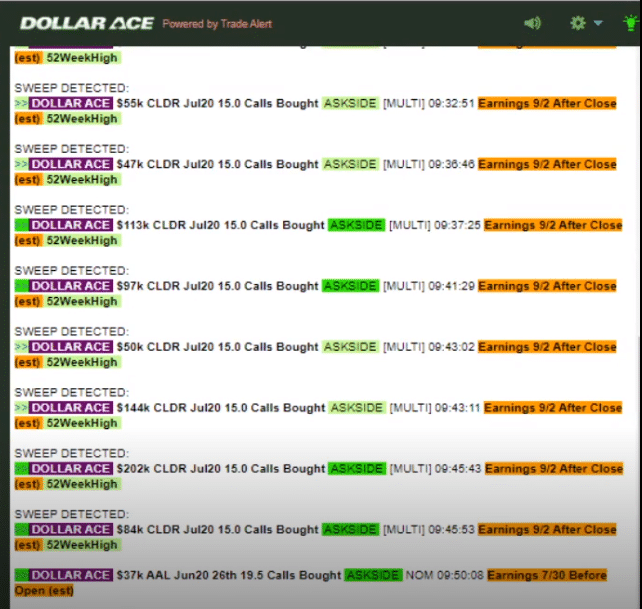
Task: Click the arrows icon on the $202k CLDR alert
Action: (x=21, y=469)
